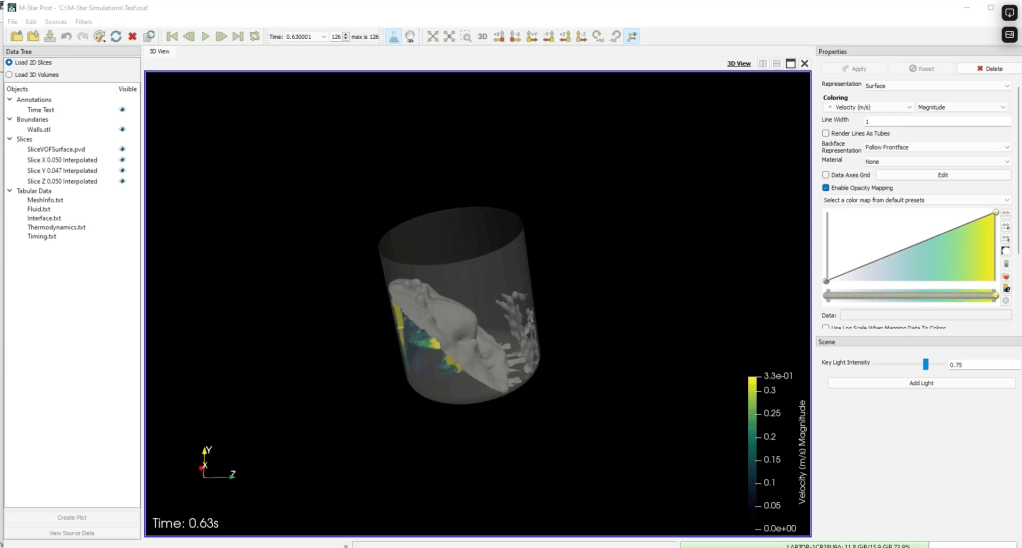
Task: Open the Representation dropdown
Action: [938, 86]
